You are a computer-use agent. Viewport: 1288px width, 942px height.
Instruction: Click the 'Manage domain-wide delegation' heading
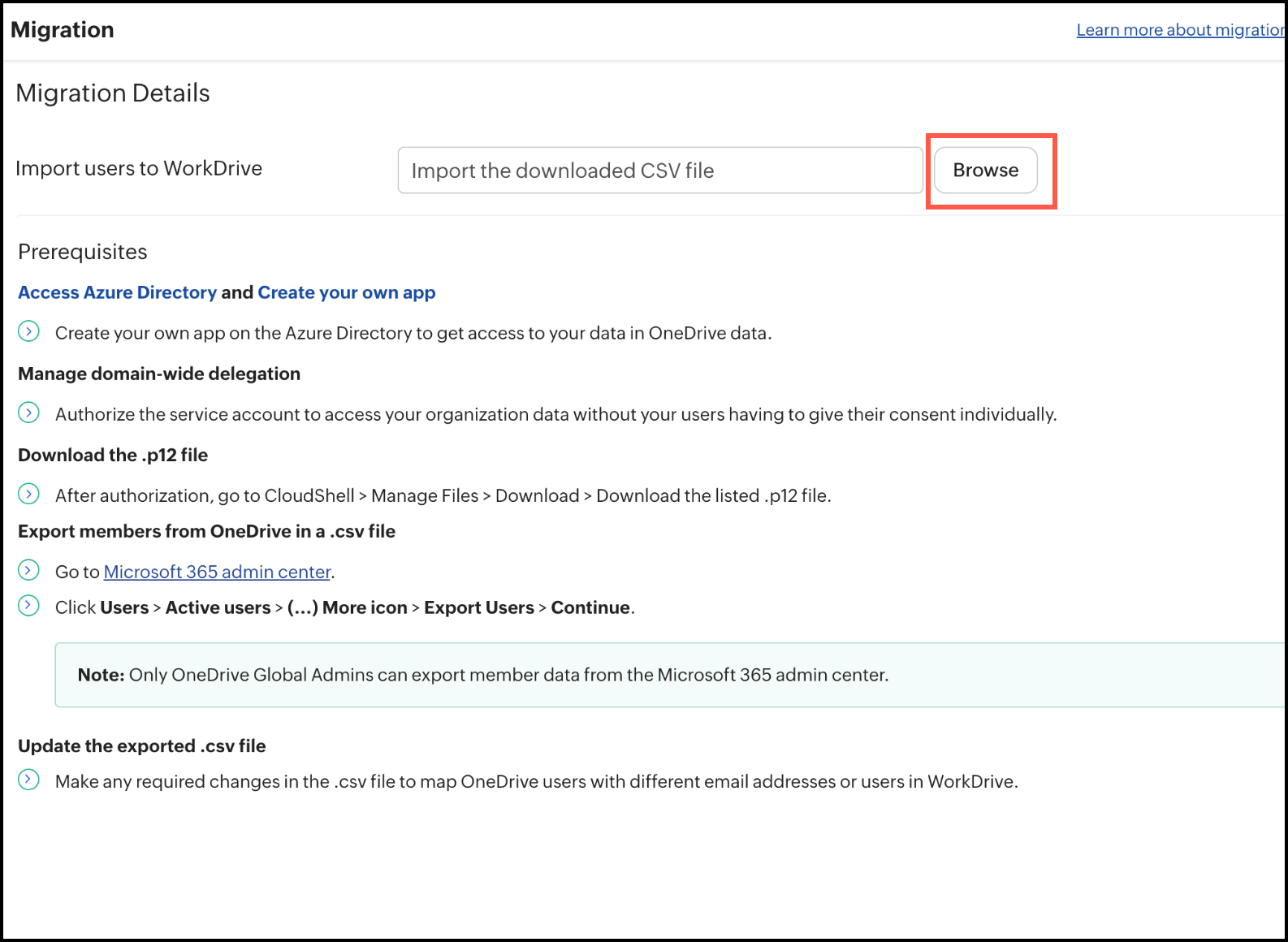click(x=159, y=374)
